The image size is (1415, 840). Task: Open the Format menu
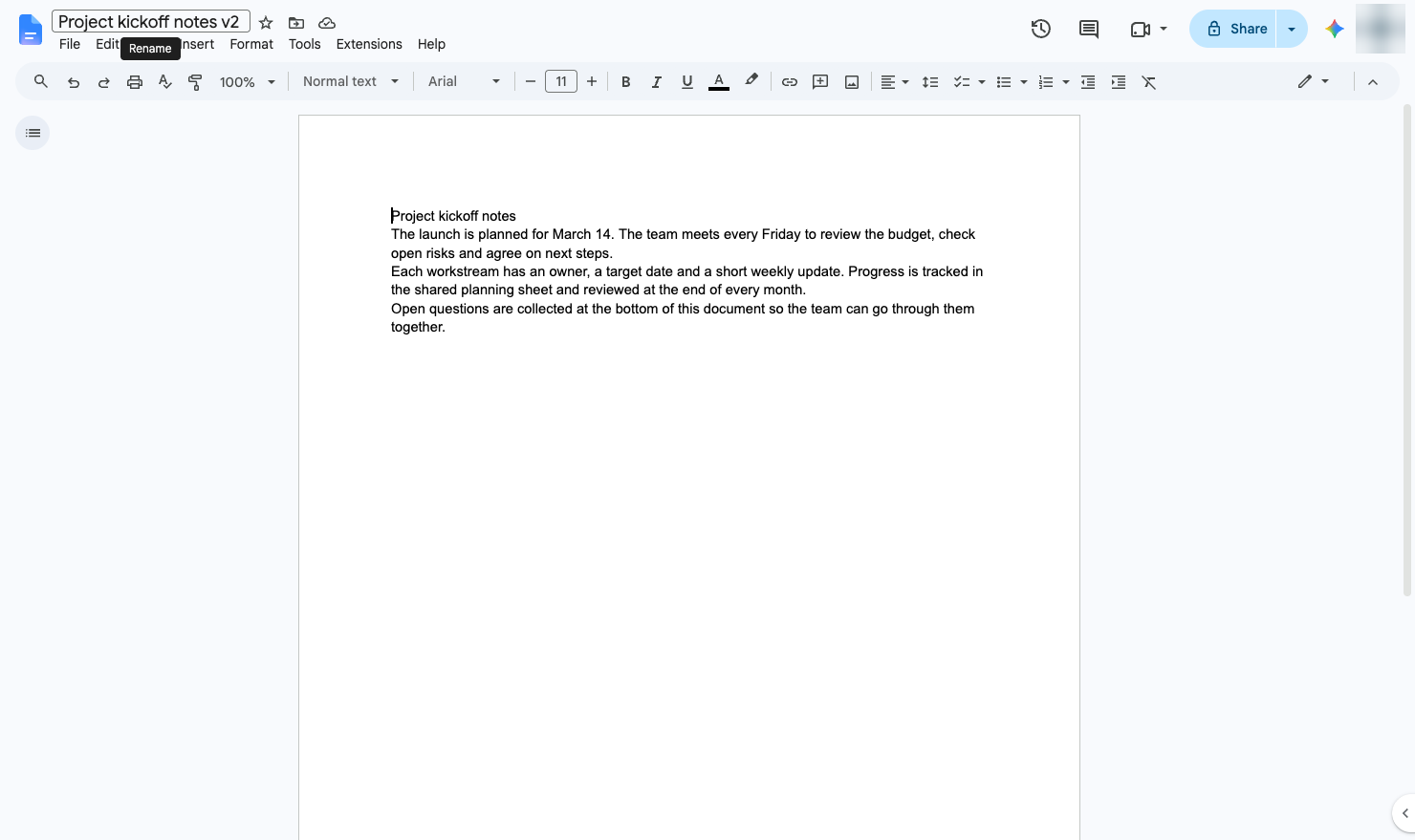coord(251,44)
